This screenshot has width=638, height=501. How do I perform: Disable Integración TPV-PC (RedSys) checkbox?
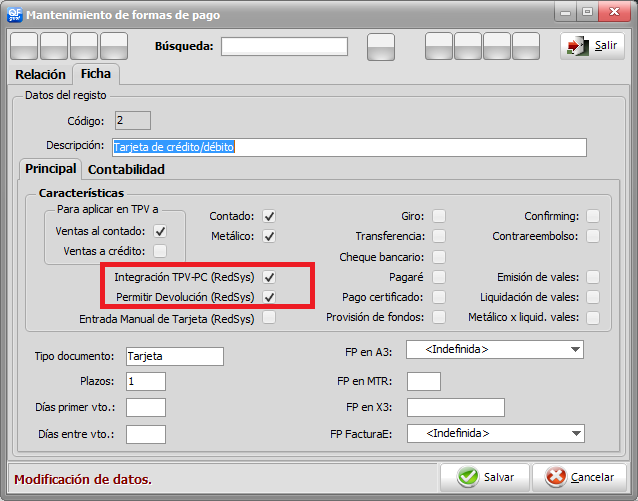tap(269, 277)
